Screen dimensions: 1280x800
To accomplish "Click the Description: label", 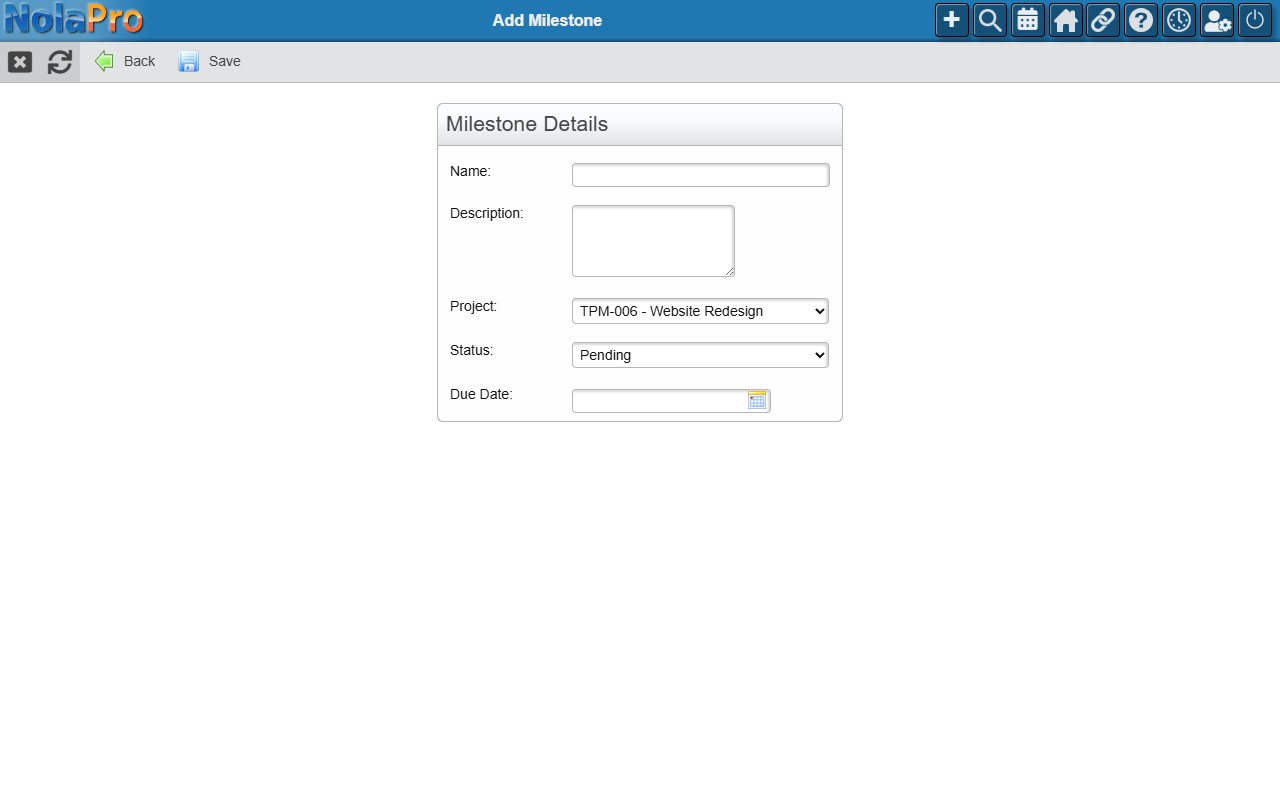I will tap(487, 213).
